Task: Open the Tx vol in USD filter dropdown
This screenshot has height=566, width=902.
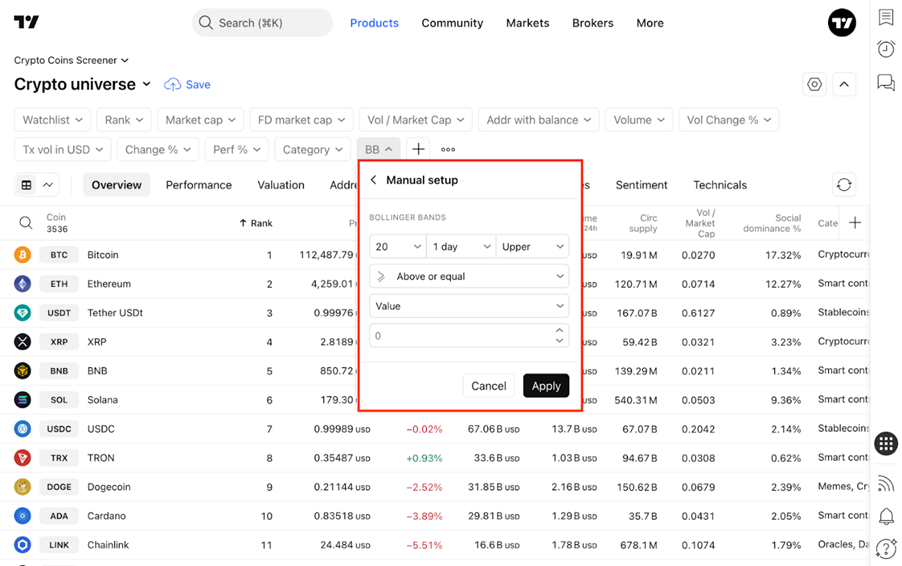Action: (63, 150)
